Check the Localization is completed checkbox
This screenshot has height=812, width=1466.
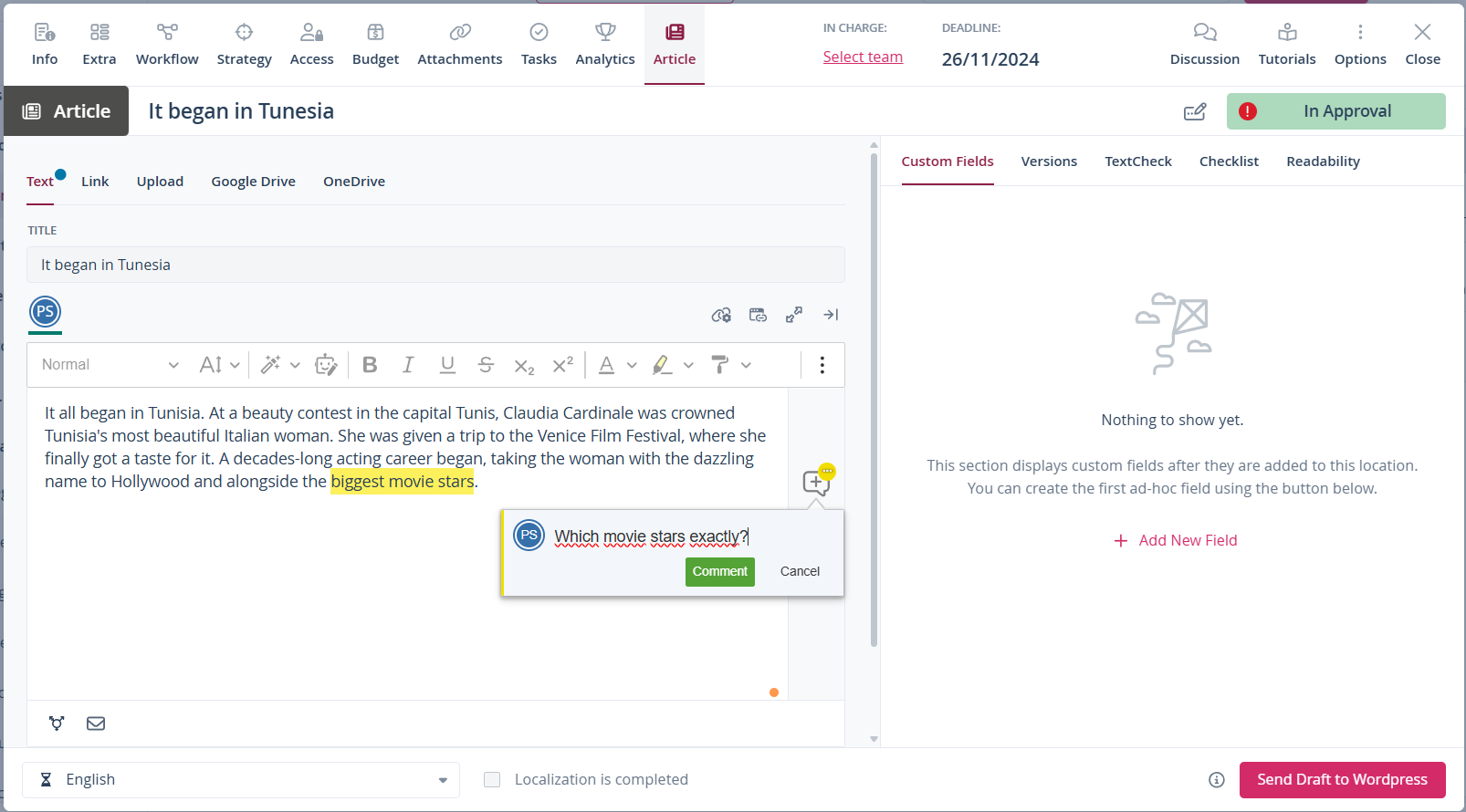(492, 779)
